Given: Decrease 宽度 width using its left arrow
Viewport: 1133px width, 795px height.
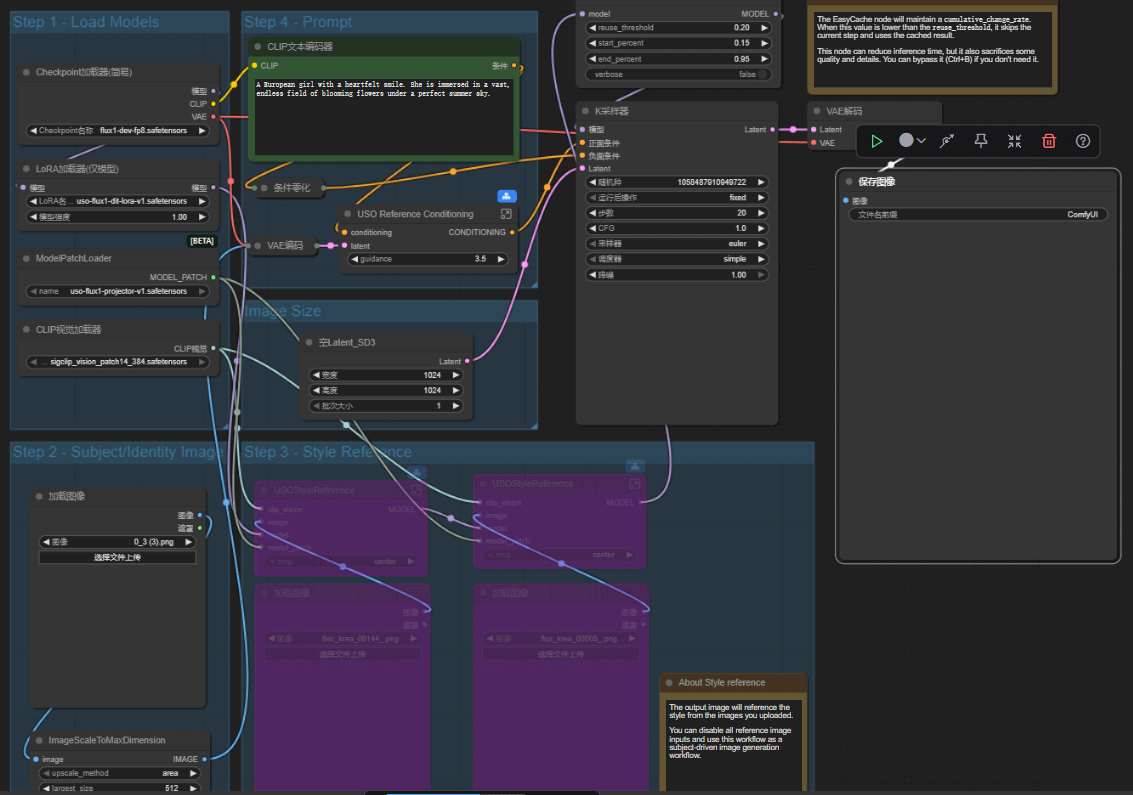Looking at the screenshot, I should tap(316, 375).
